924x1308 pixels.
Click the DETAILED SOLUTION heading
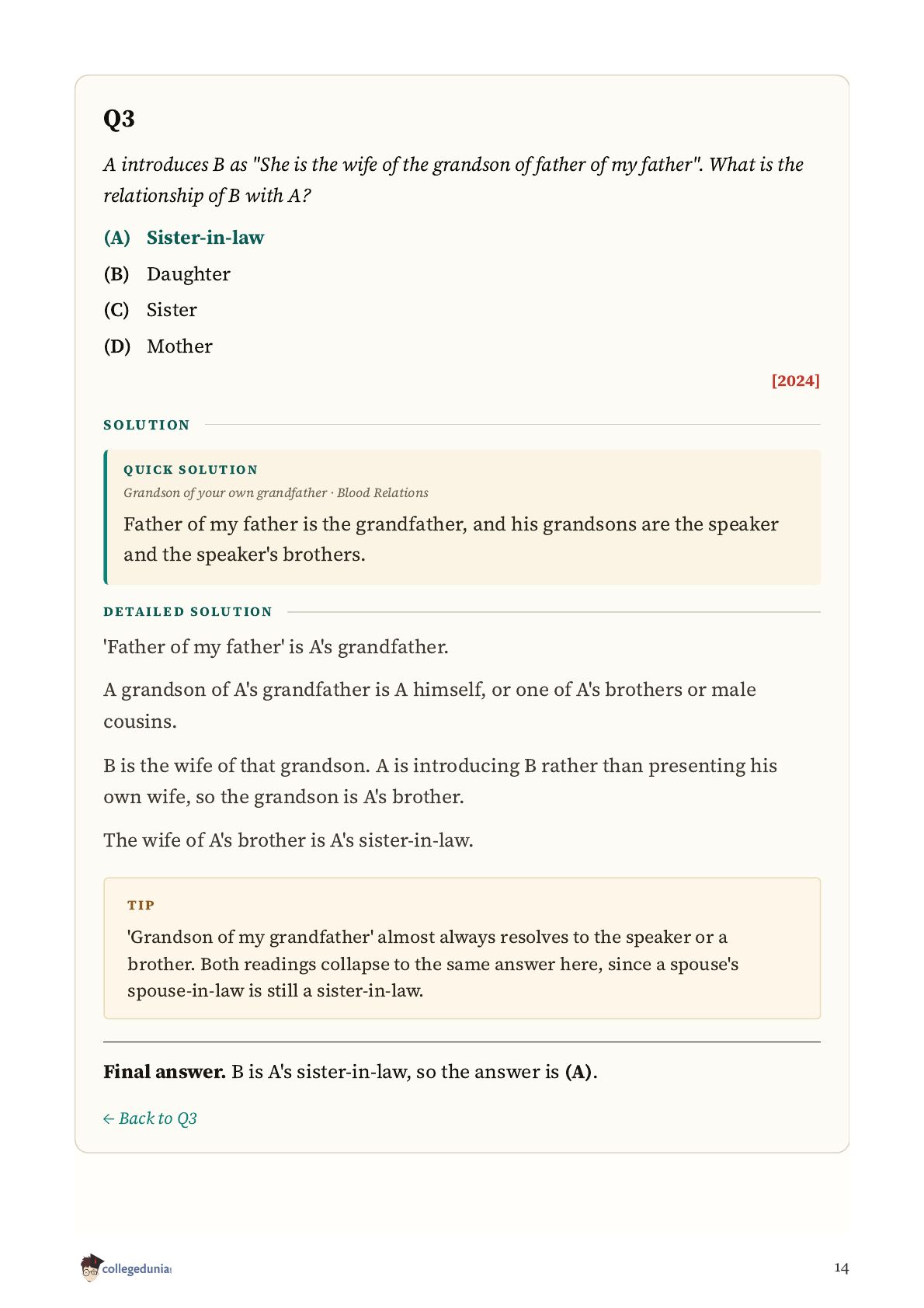[188, 612]
